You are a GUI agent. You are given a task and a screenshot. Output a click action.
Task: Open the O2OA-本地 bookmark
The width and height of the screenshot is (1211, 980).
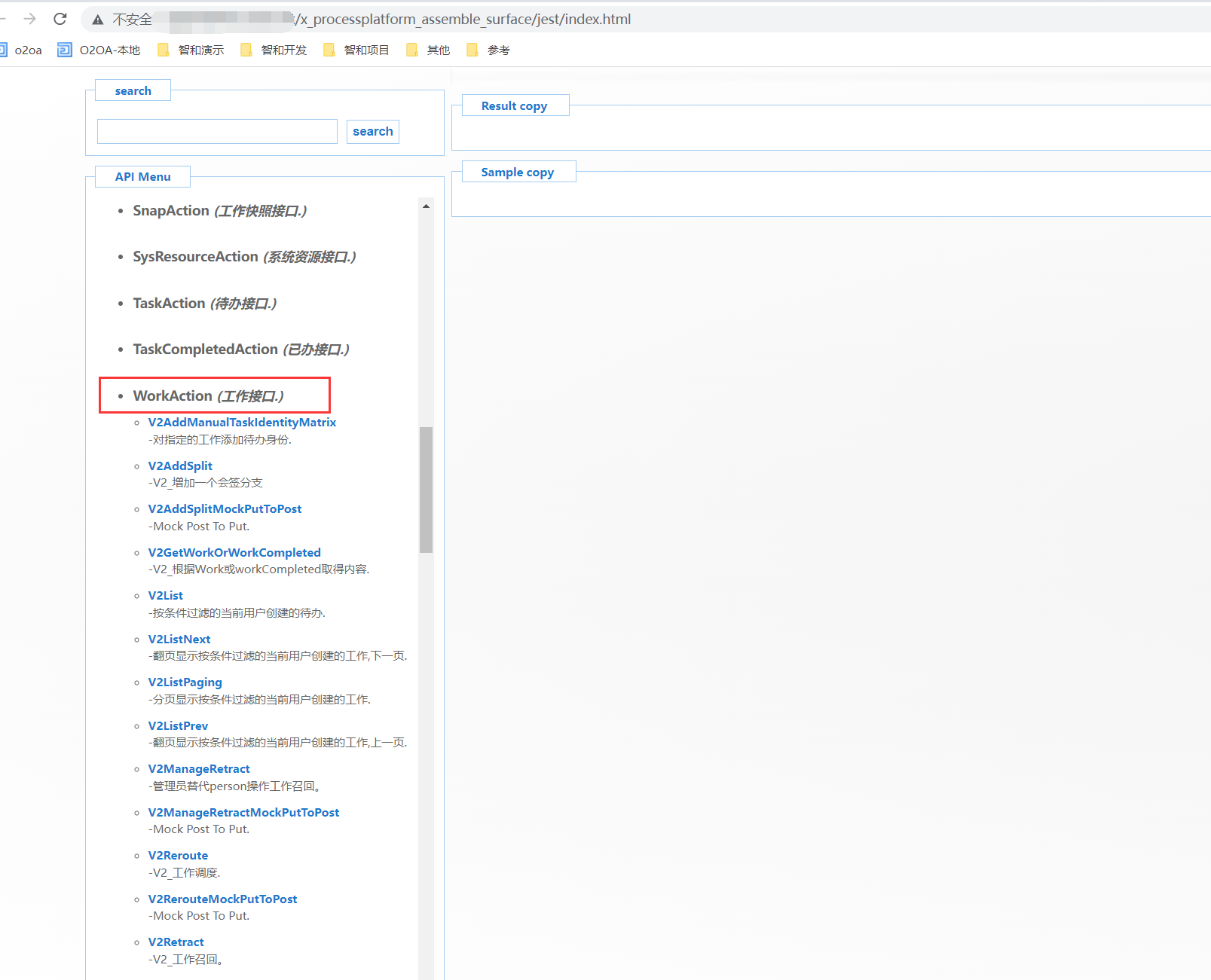tap(99, 50)
